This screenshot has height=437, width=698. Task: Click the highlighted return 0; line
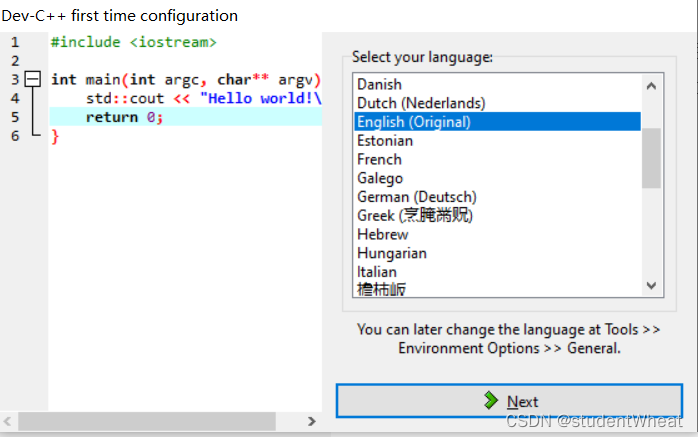point(186,117)
